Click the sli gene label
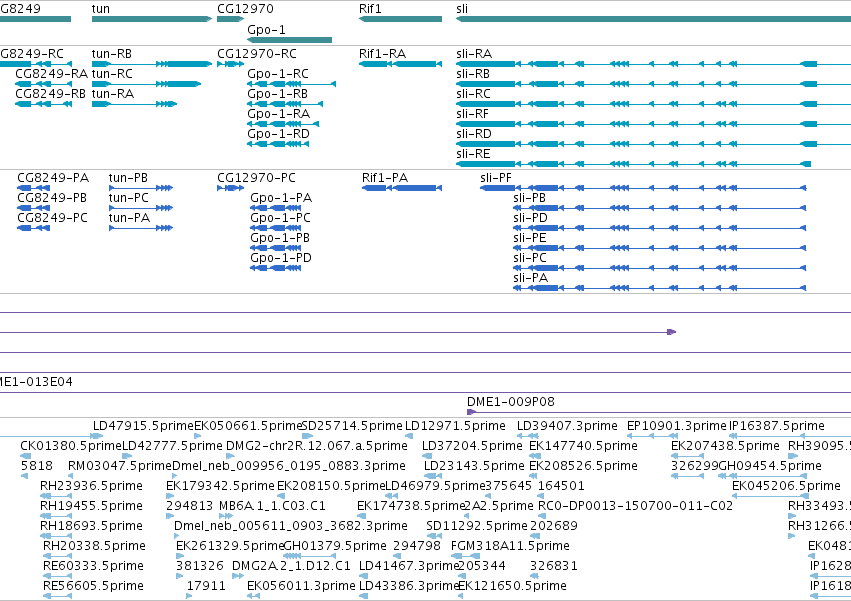The image size is (851, 601). click(x=462, y=9)
